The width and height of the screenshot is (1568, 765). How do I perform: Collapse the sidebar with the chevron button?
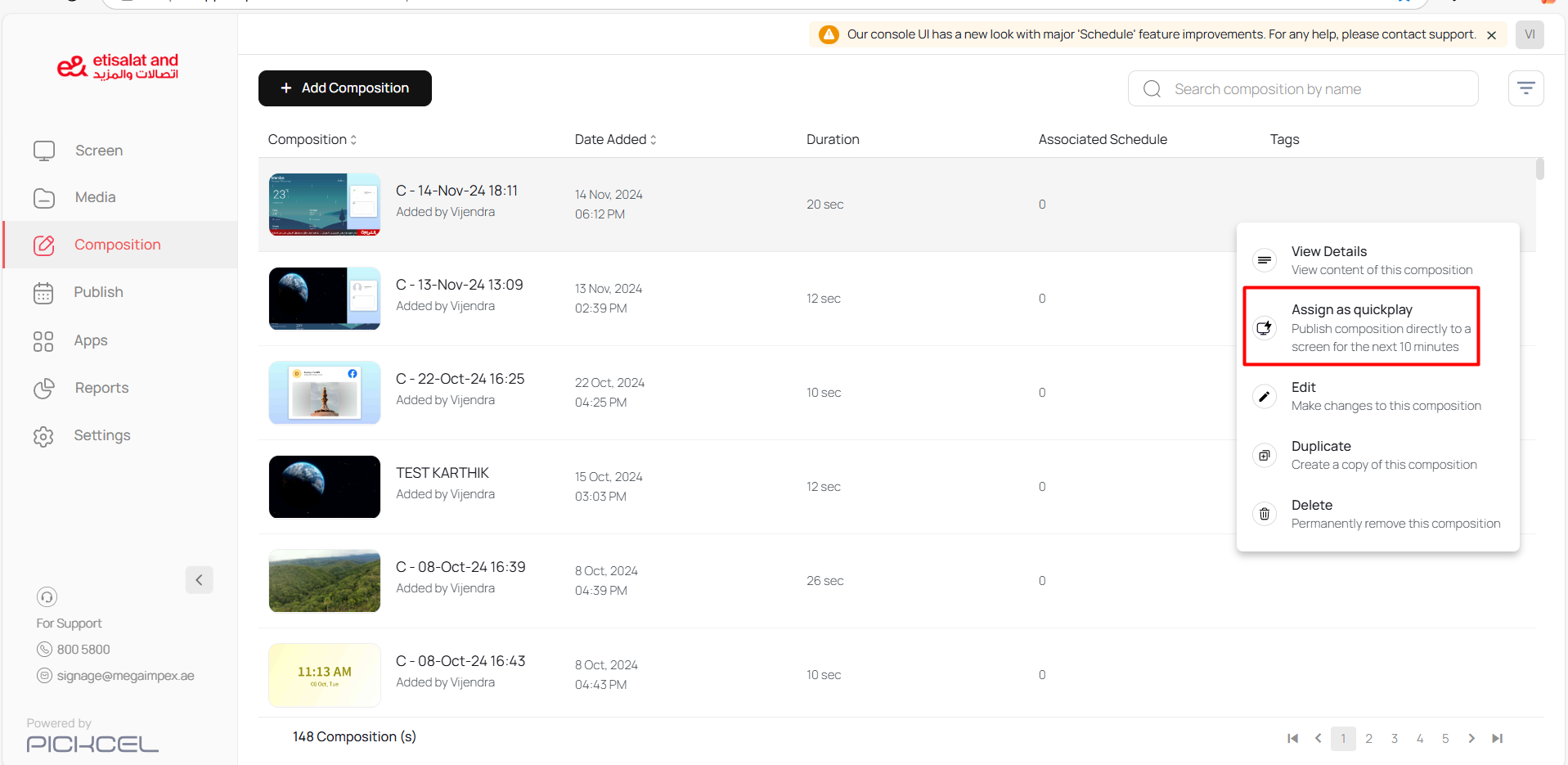pos(199,580)
